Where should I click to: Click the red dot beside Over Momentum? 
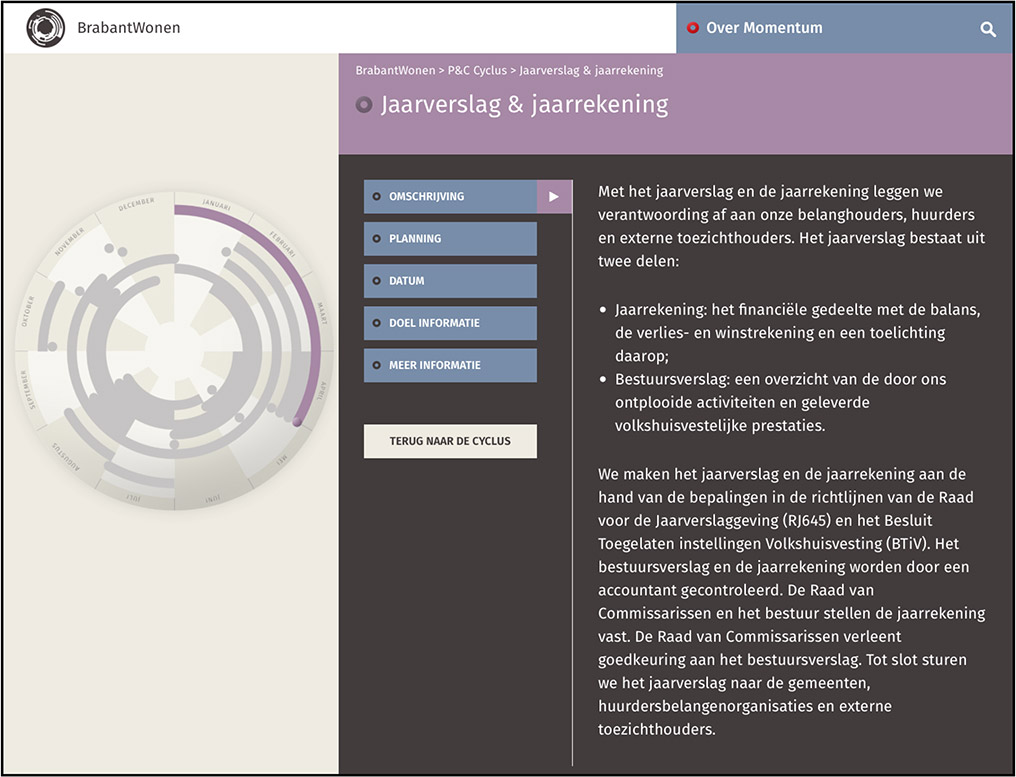692,28
